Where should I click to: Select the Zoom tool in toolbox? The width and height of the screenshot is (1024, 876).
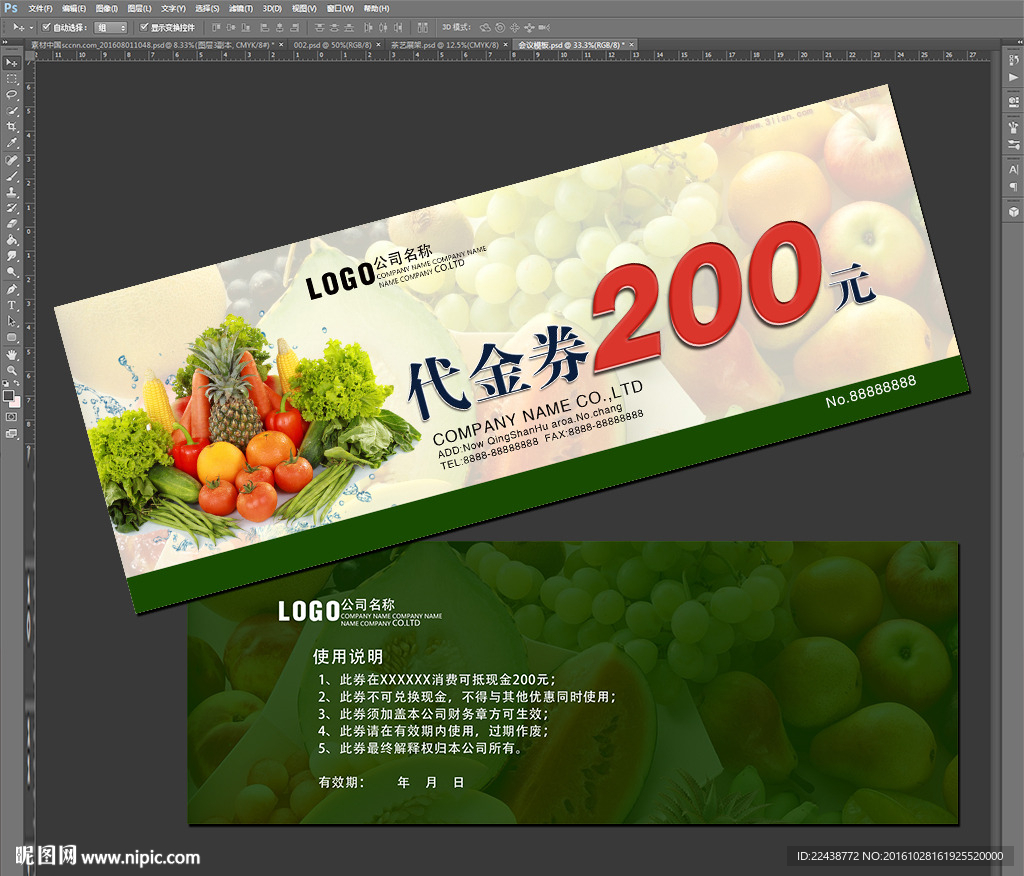[x=11, y=370]
